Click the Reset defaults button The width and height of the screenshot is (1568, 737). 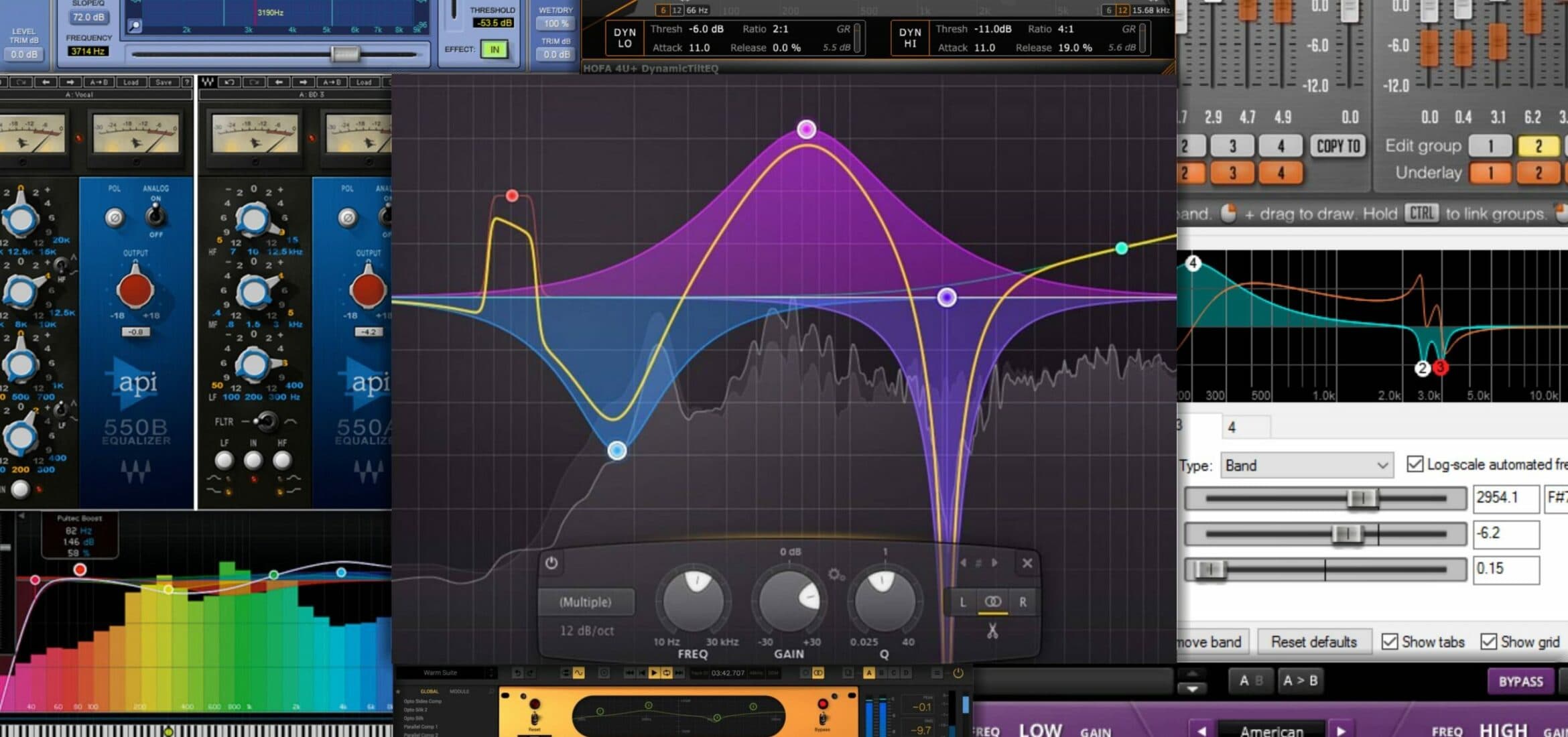click(1313, 641)
